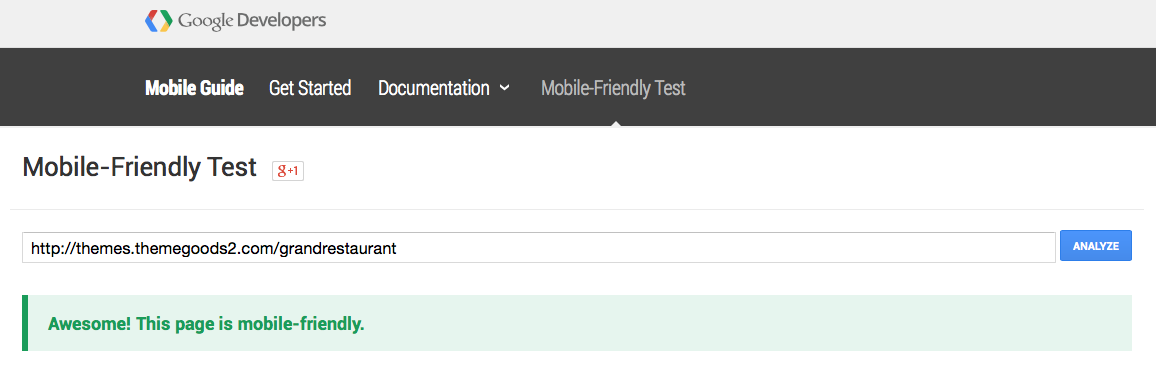Focus the URL input field

click(x=539, y=247)
